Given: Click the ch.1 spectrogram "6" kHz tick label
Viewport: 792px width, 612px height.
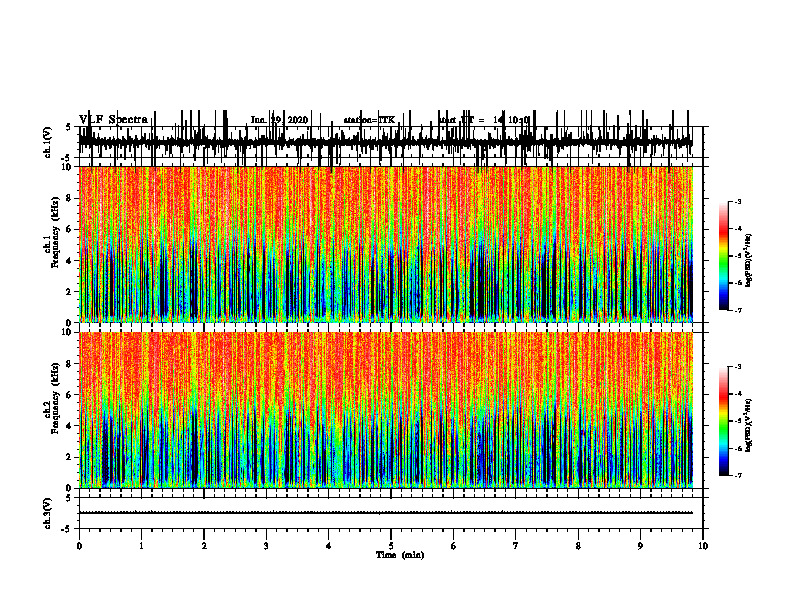Looking at the screenshot, I should pos(69,229).
